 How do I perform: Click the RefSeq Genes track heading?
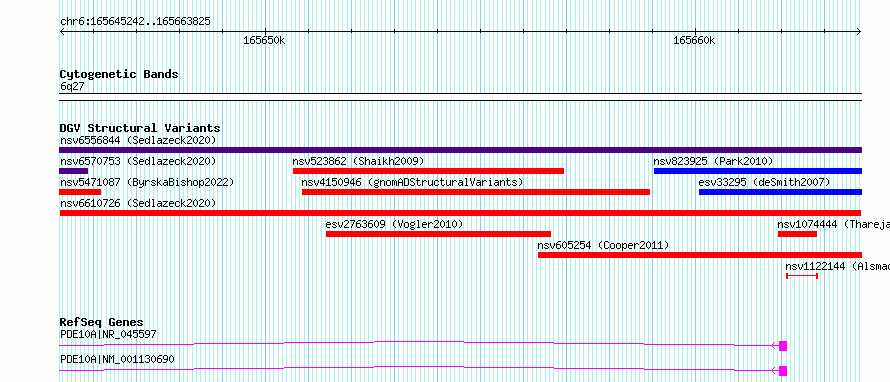click(101, 322)
